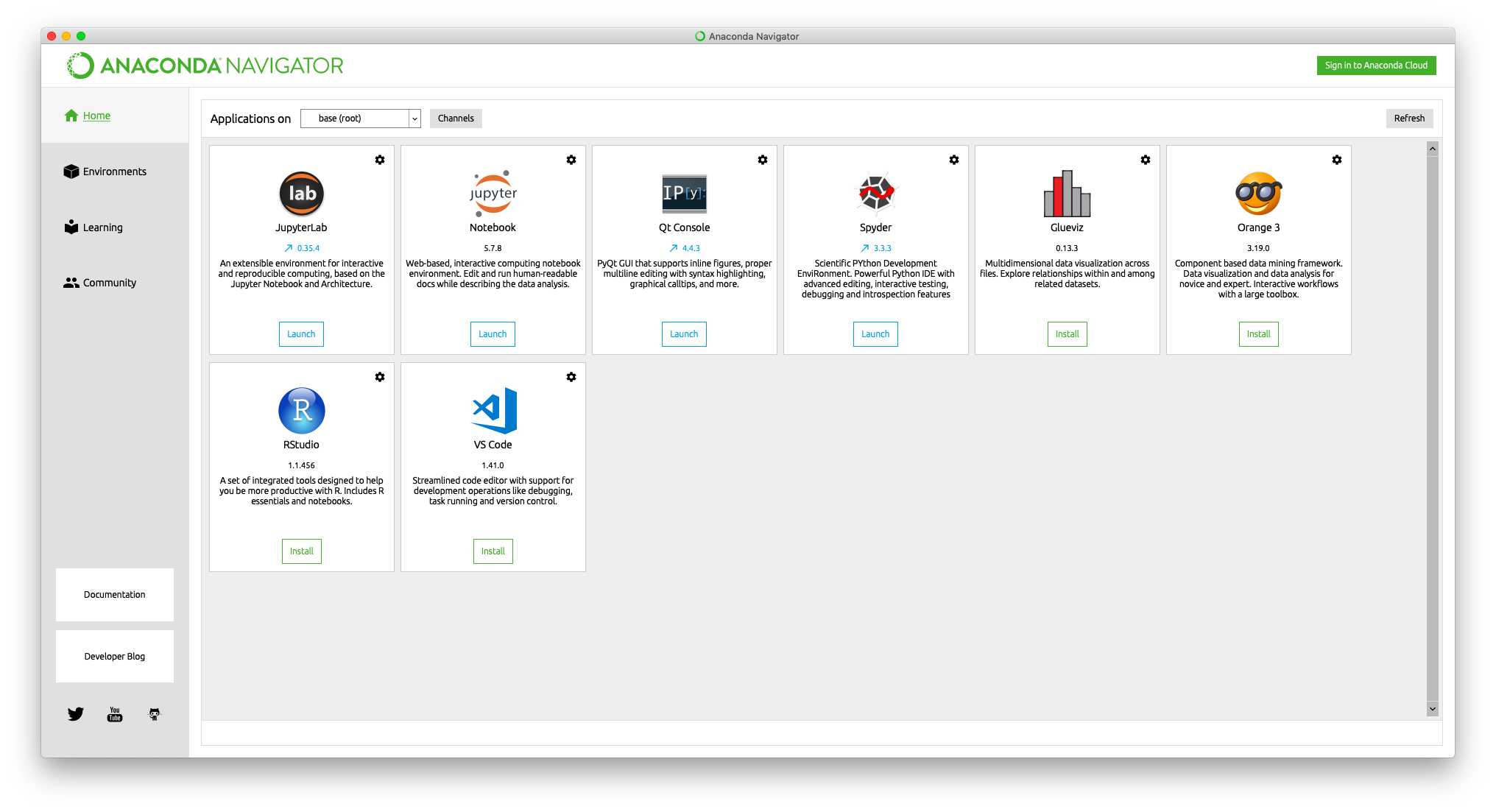Click the GitHub octocat icon
This screenshot has width=1496, height=812.
point(155,714)
